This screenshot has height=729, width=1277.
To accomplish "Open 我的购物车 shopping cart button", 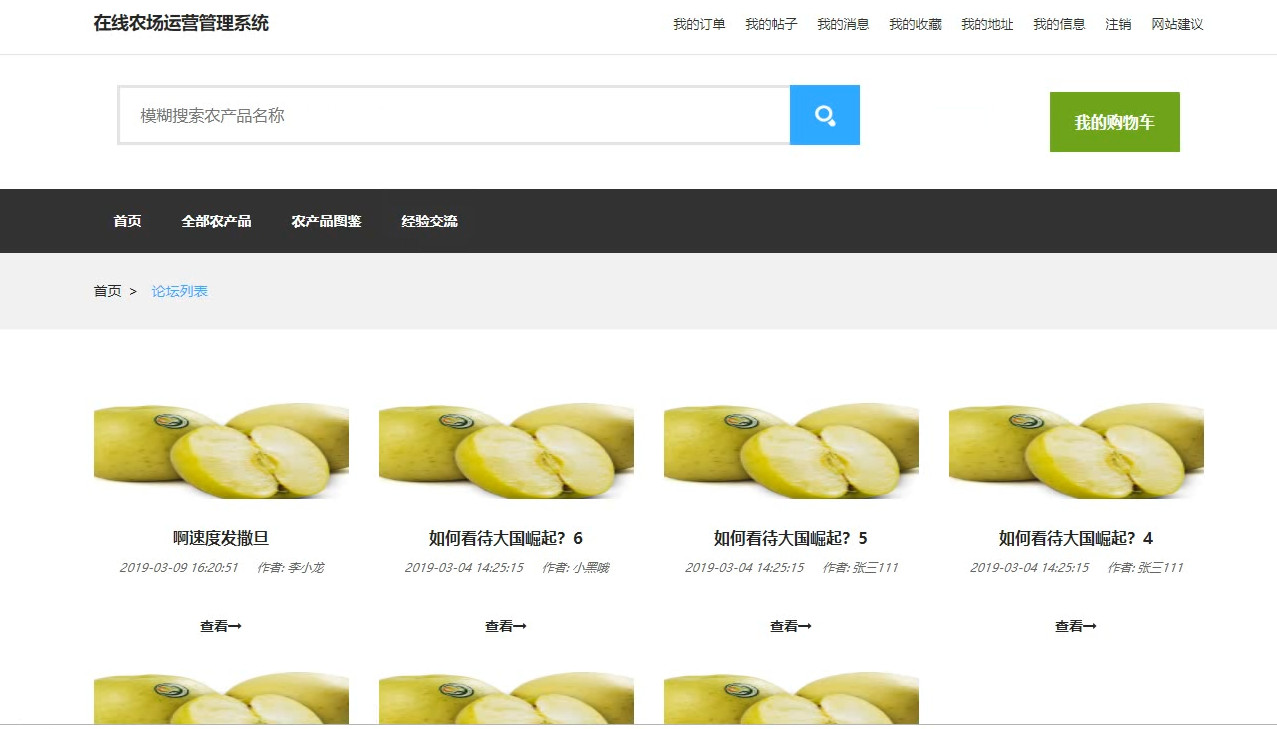I will tap(1115, 122).
